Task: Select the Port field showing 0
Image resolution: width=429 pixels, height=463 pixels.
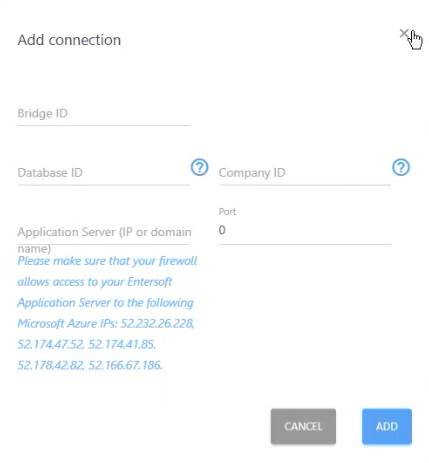Action: click(305, 230)
